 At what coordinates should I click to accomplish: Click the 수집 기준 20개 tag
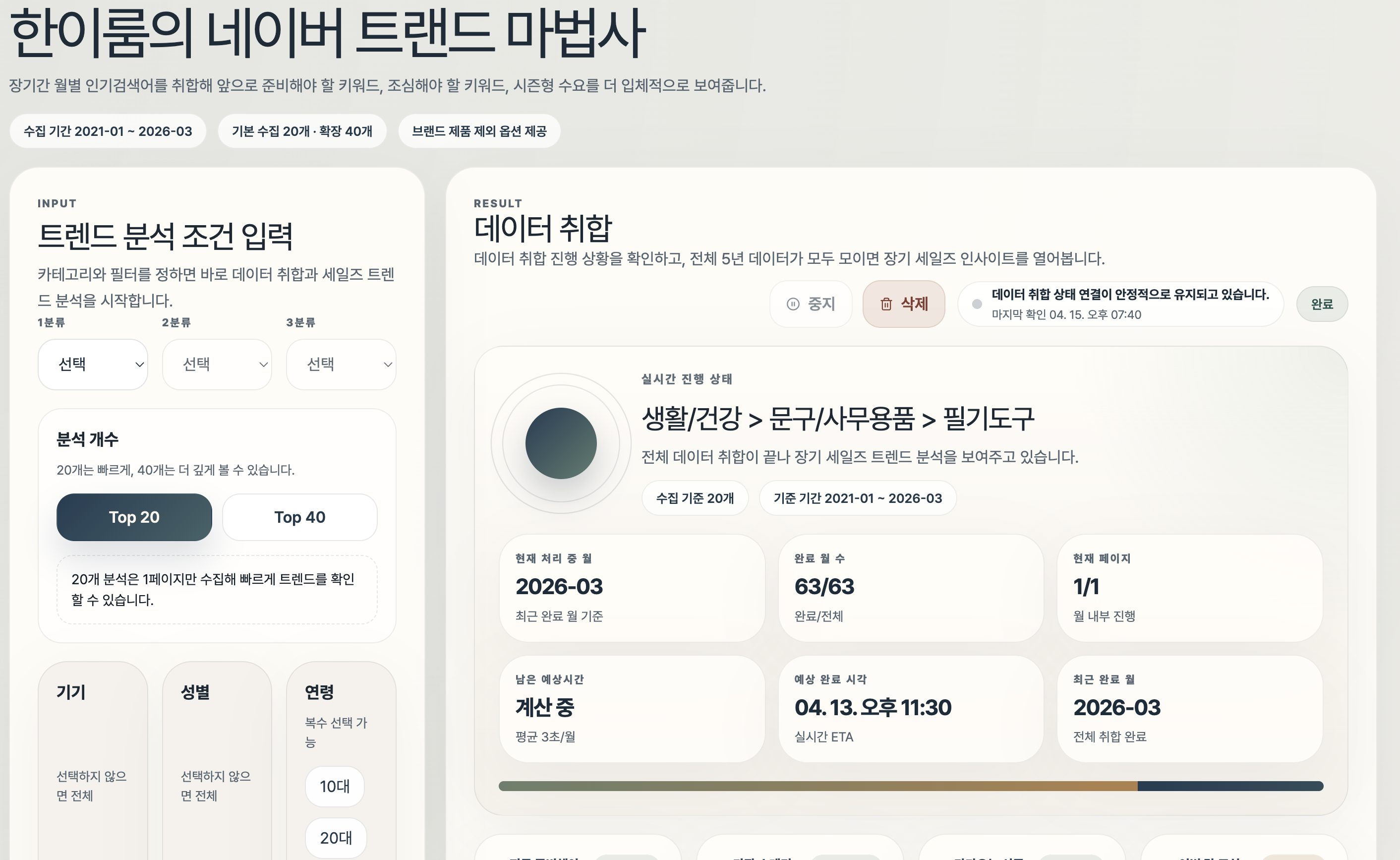pos(695,498)
